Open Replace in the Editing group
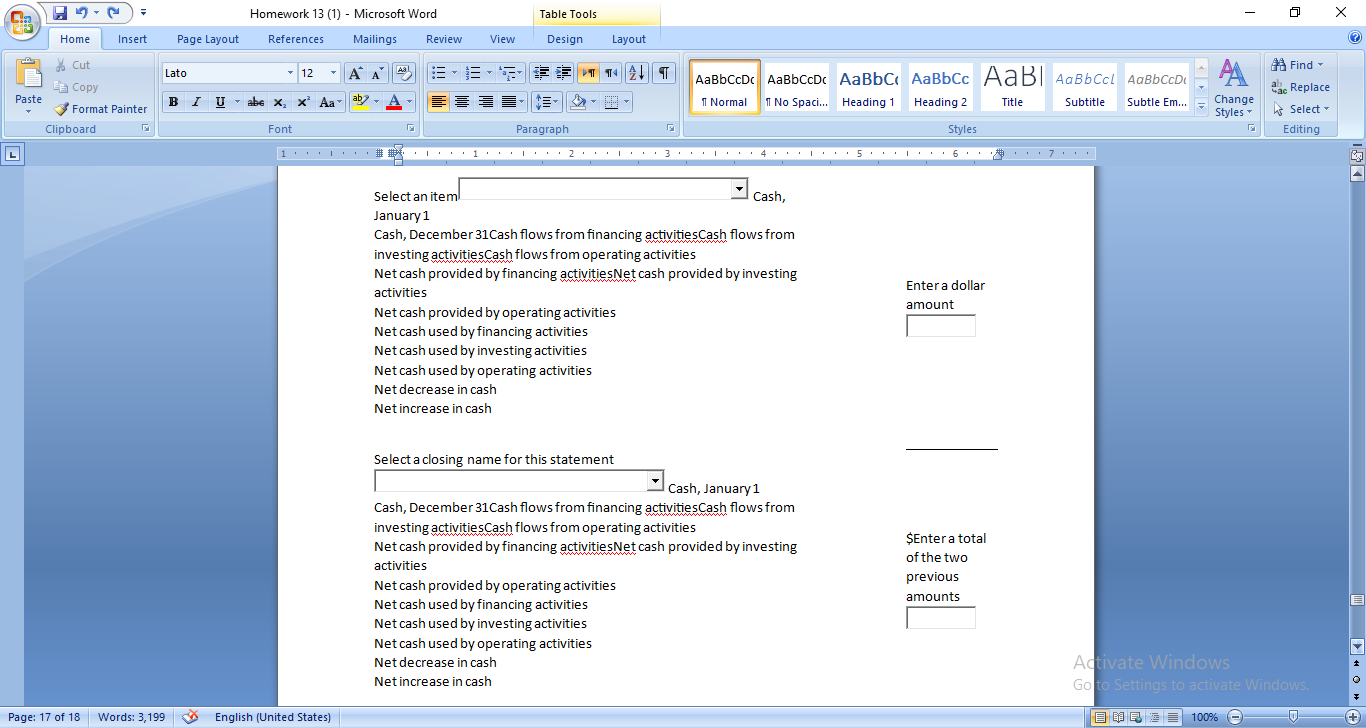Image resolution: width=1366 pixels, height=728 pixels. [x=1301, y=87]
